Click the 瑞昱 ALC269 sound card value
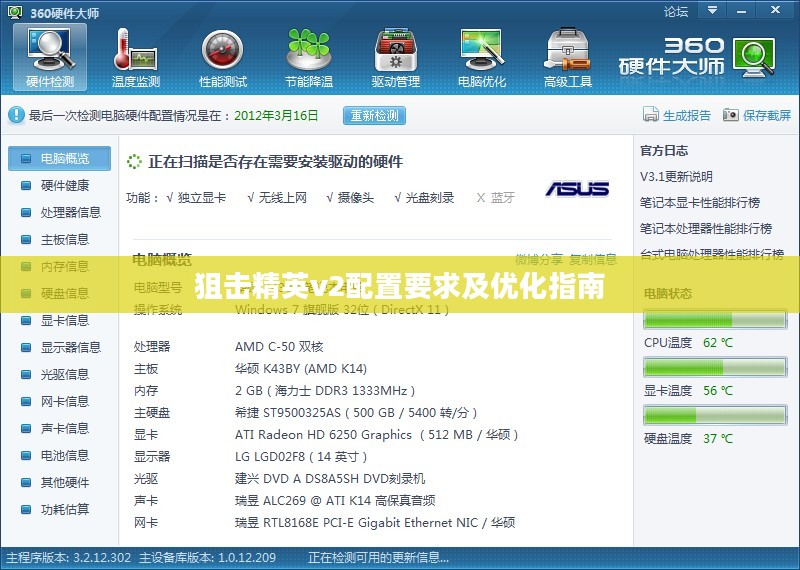The image size is (800, 570). (x=335, y=501)
